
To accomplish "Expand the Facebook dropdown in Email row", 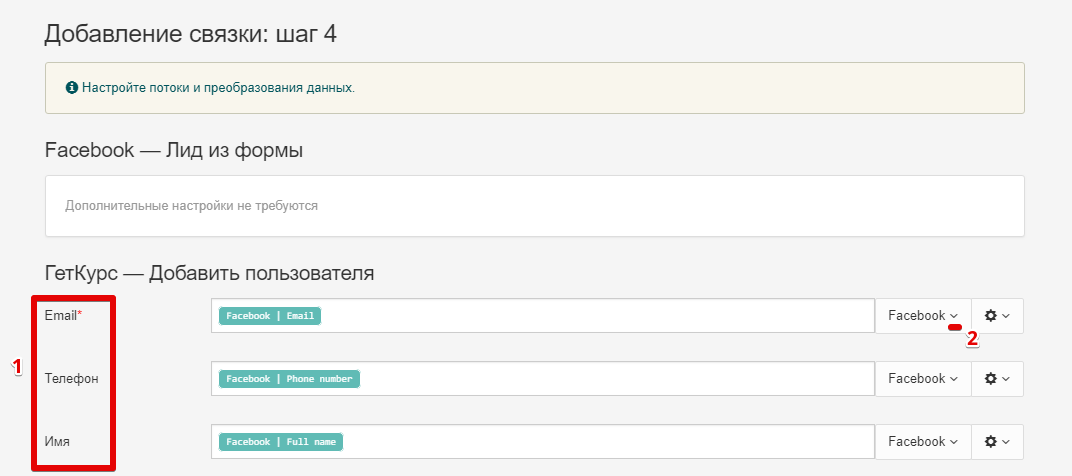I will pyautogui.click(x=923, y=316).
